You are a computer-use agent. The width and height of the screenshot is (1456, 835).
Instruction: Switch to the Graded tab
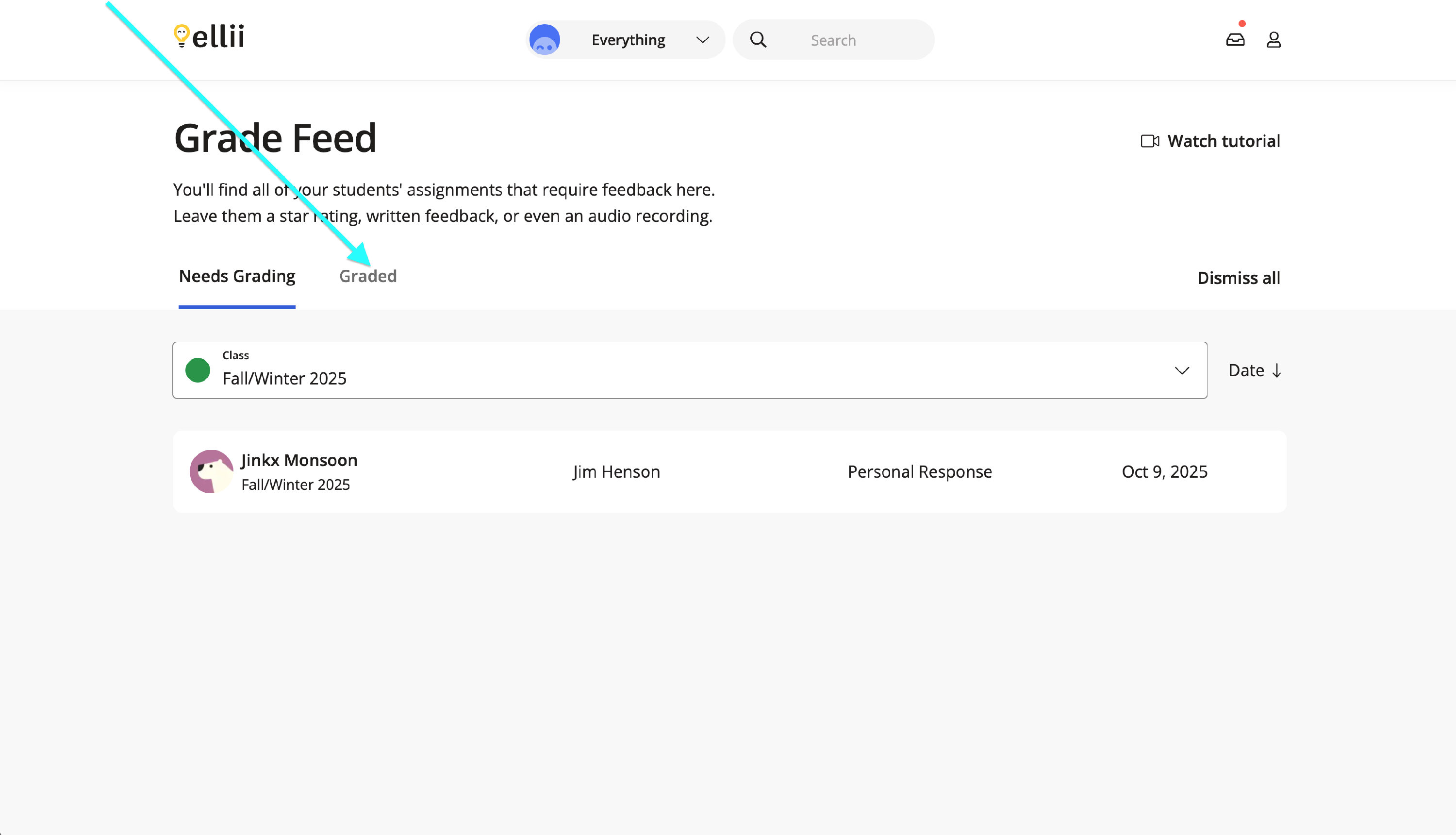367,276
